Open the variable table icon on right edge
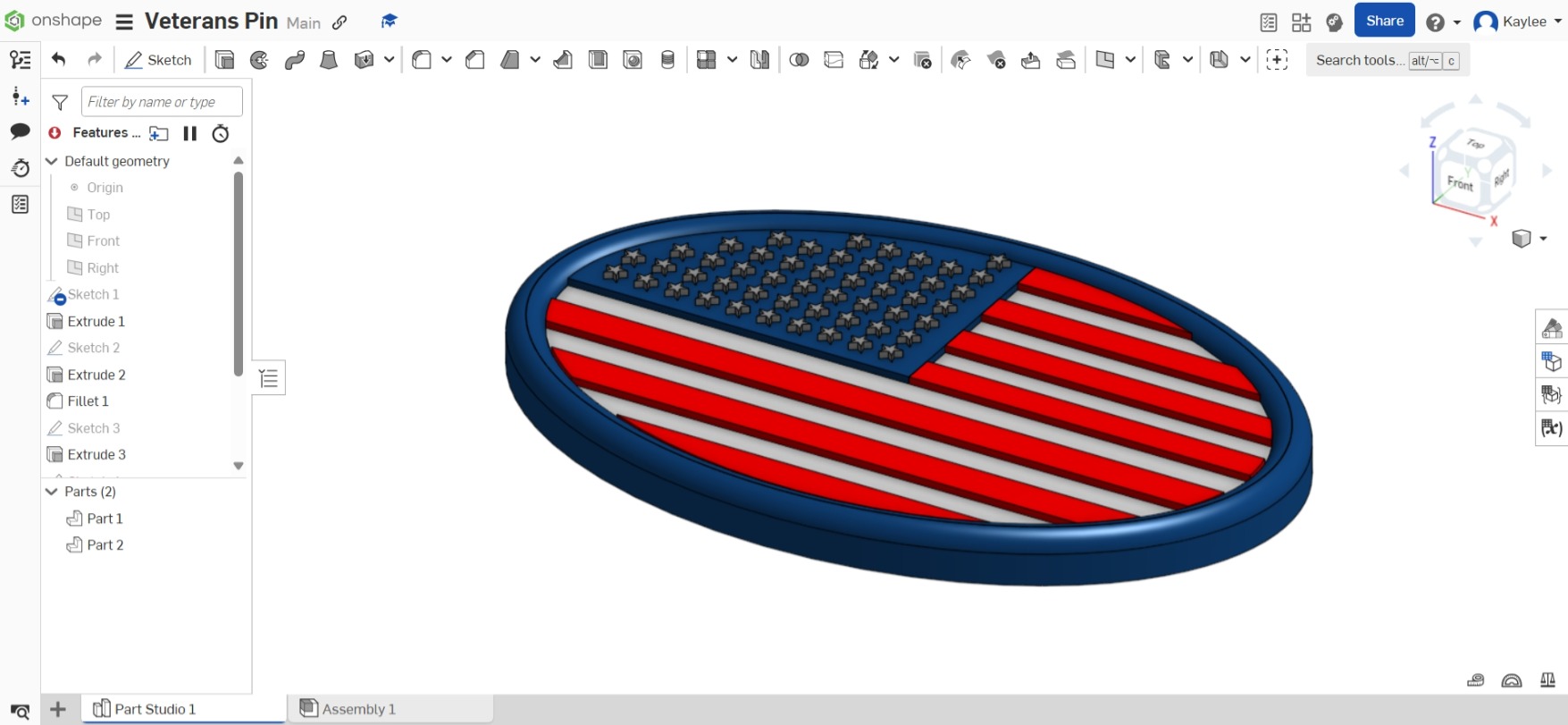The height and width of the screenshot is (725, 1568). click(x=1552, y=427)
